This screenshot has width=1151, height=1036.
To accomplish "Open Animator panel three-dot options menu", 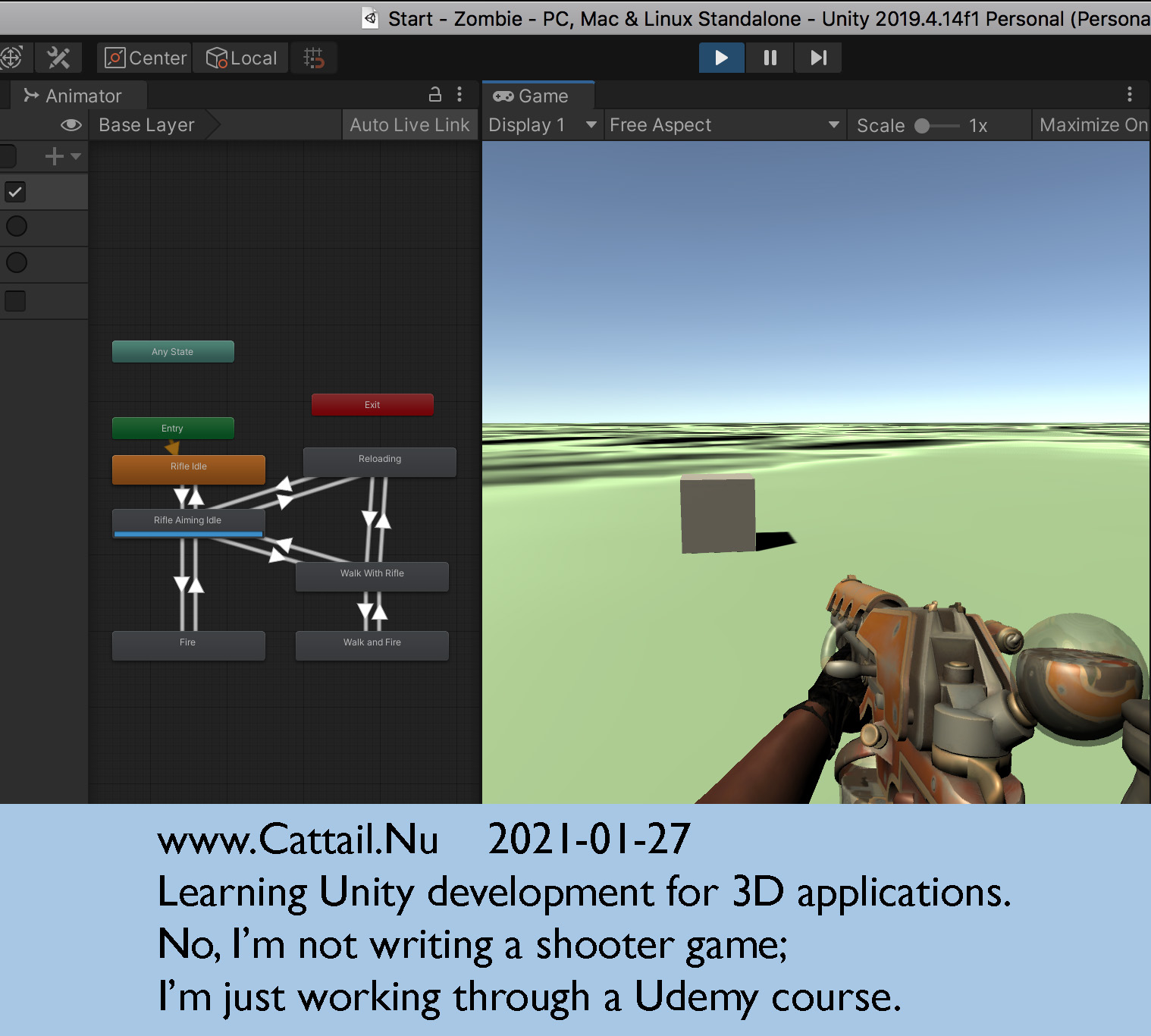I will click(459, 95).
